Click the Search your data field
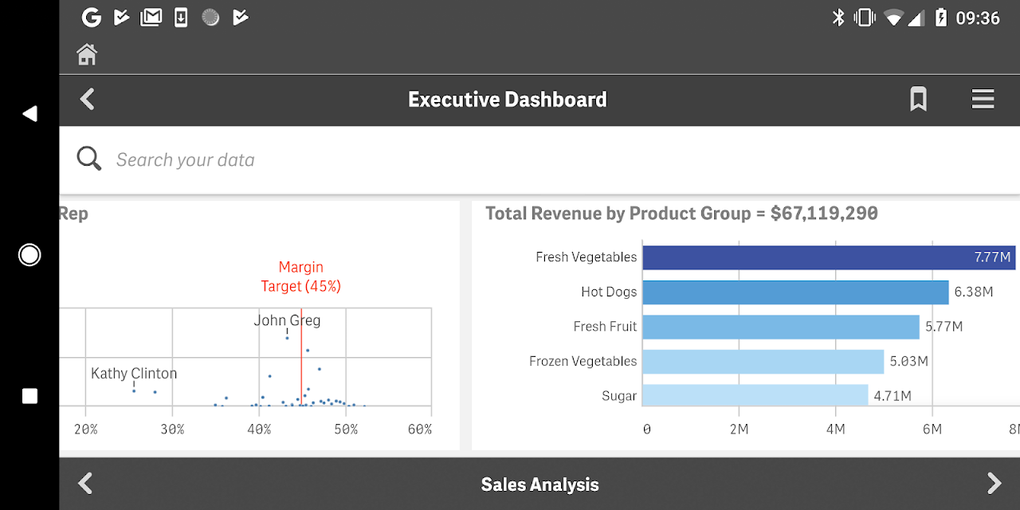This screenshot has height=510, width=1020. [x=400, y=160]
